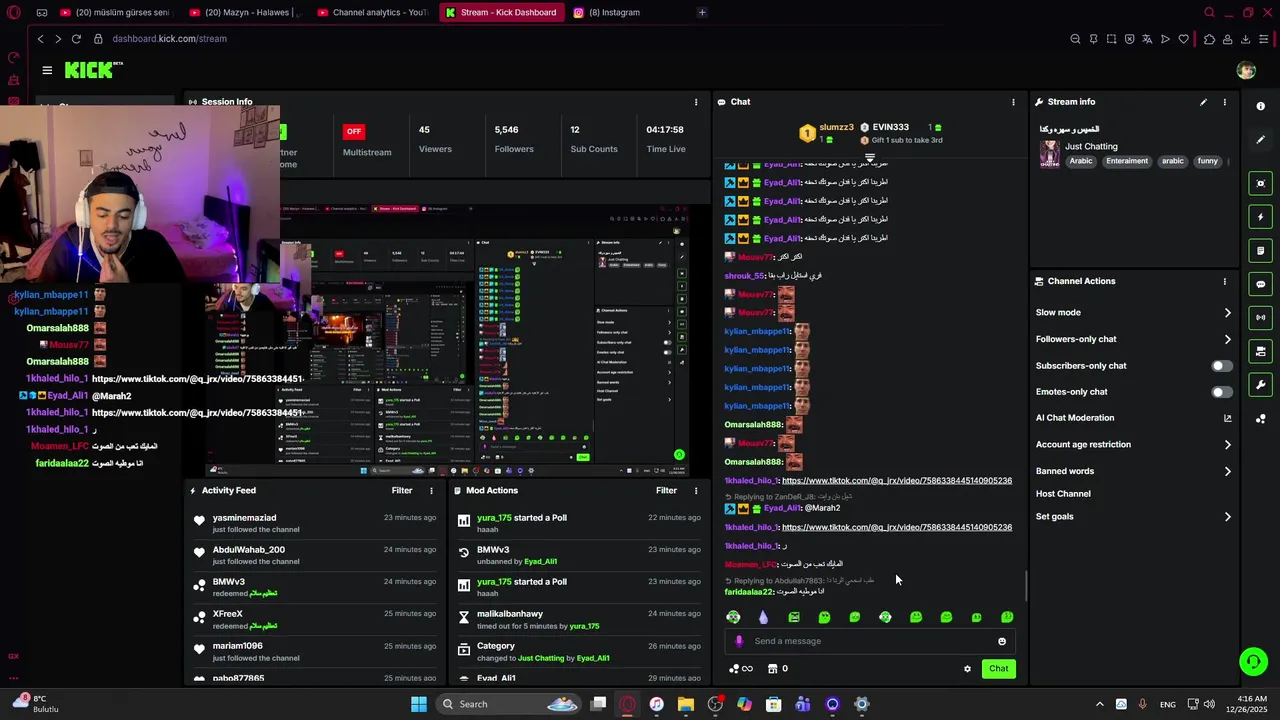Image resolution: width=1280 pixels, height=720 pixels.
Task: Open chat settings gear icon
Action: pos(967,669)
